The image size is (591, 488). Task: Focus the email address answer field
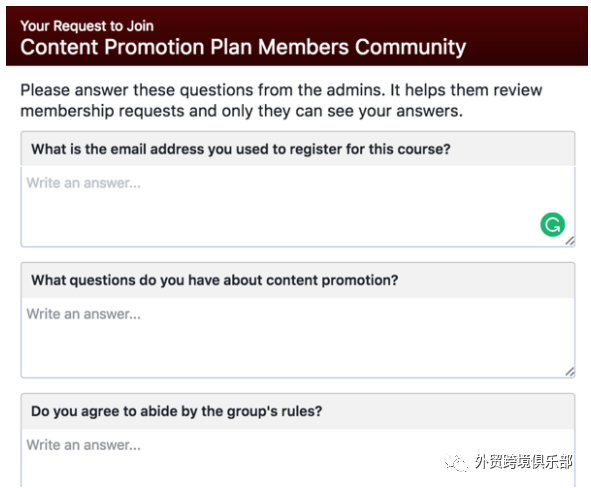pos(298,207)
